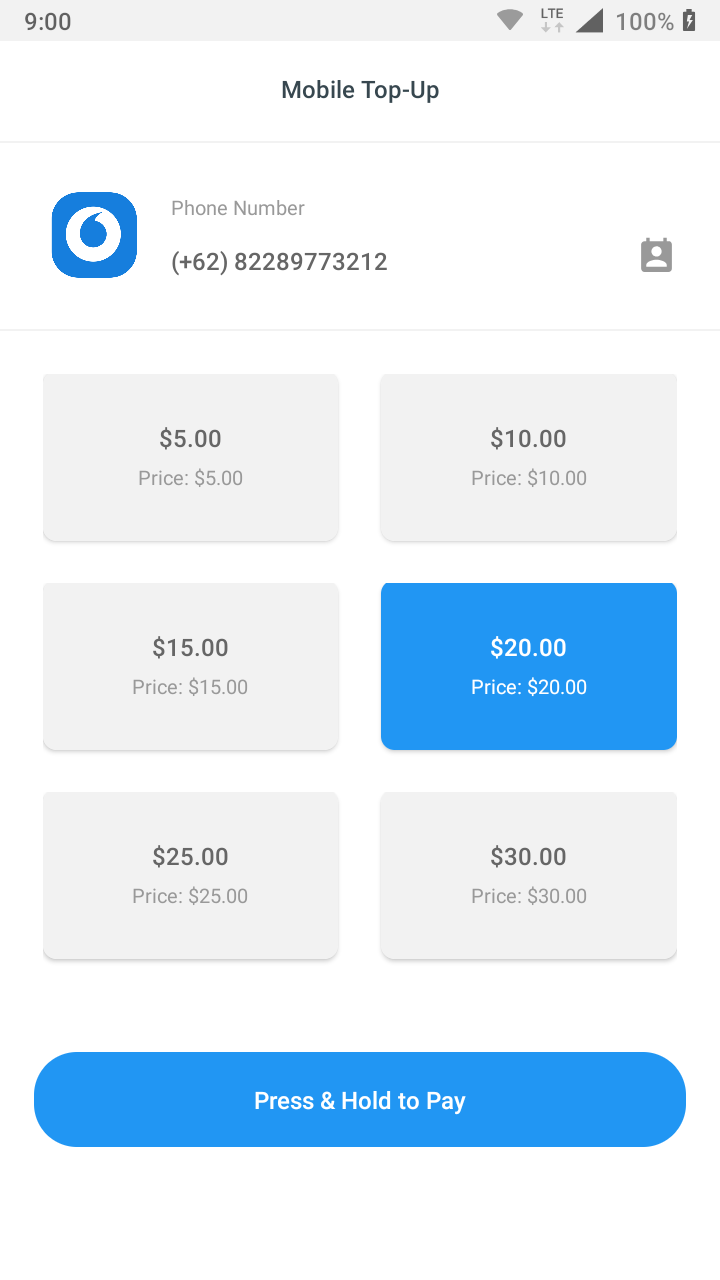720x1280 pixels.
Task: Edit the phone number (+62) 82289773212
Action: (279, 262)
